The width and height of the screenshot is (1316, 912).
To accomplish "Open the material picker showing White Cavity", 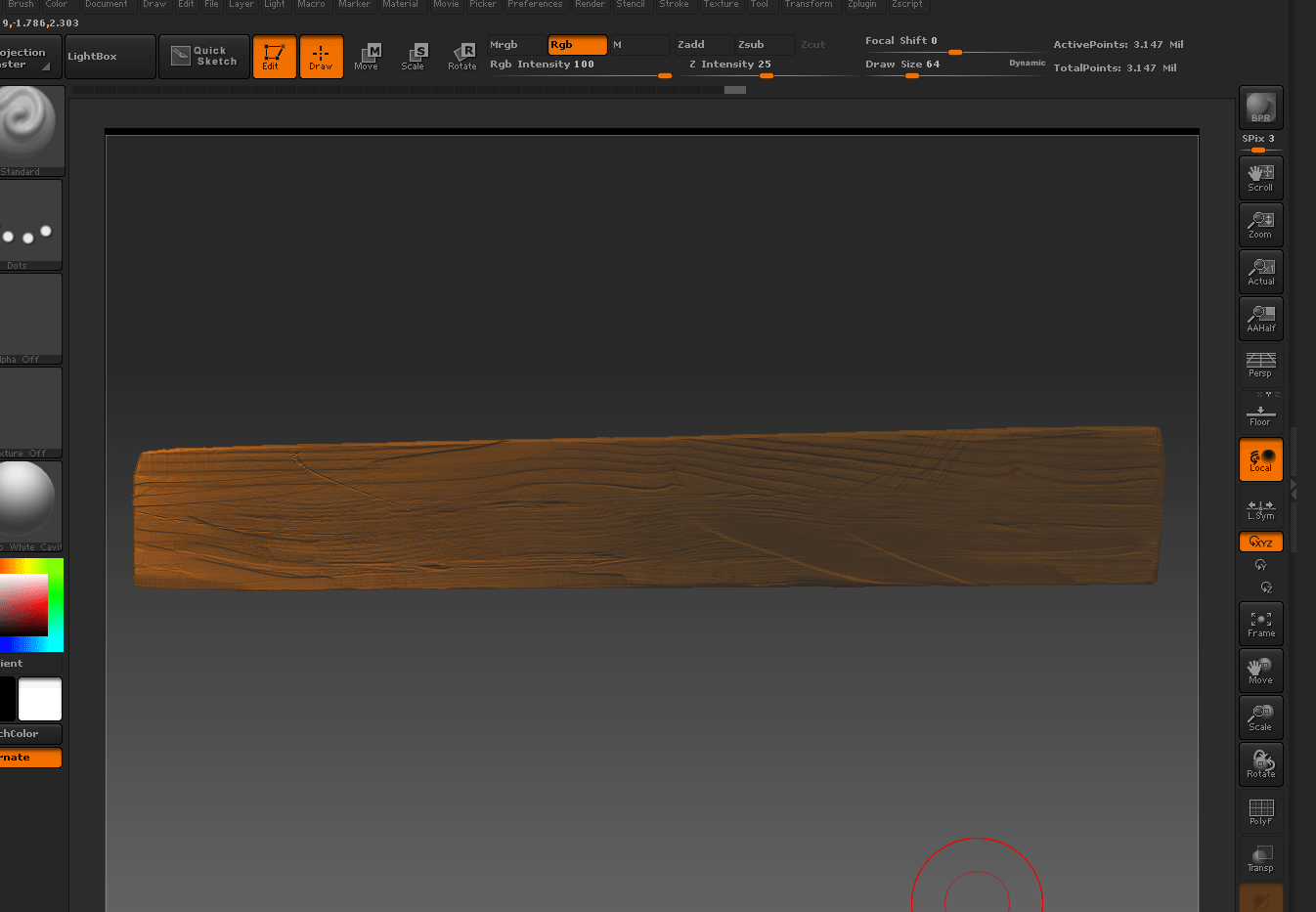I will 24,505.
